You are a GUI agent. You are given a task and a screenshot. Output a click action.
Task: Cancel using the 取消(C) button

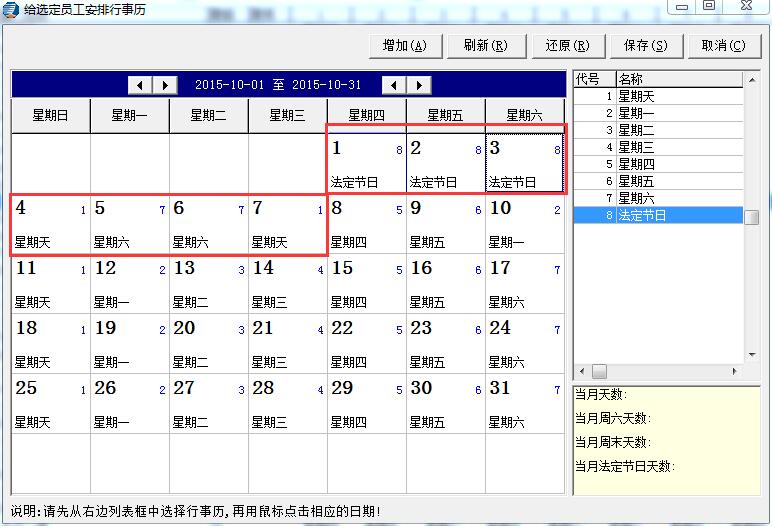[x=723, y=46]
